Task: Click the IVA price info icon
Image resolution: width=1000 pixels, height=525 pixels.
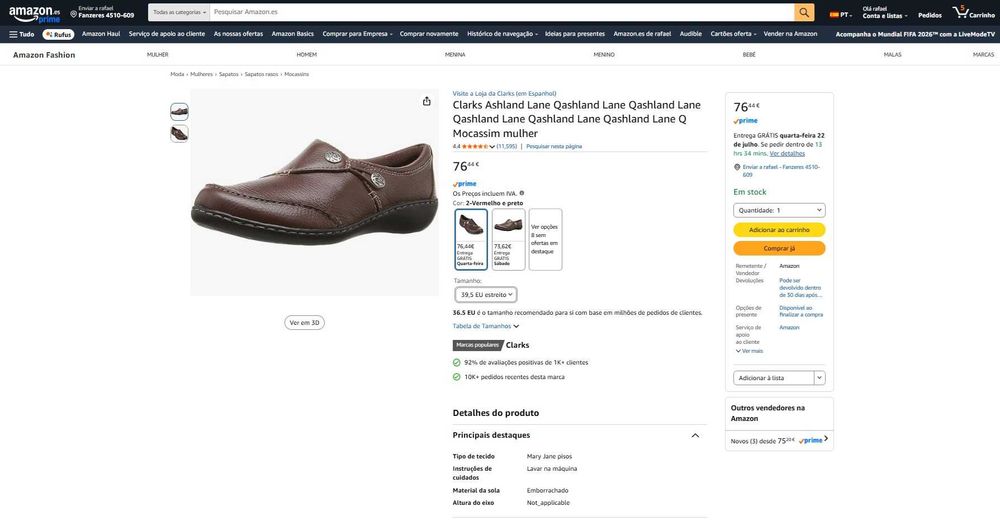Action: click(522, 193)
